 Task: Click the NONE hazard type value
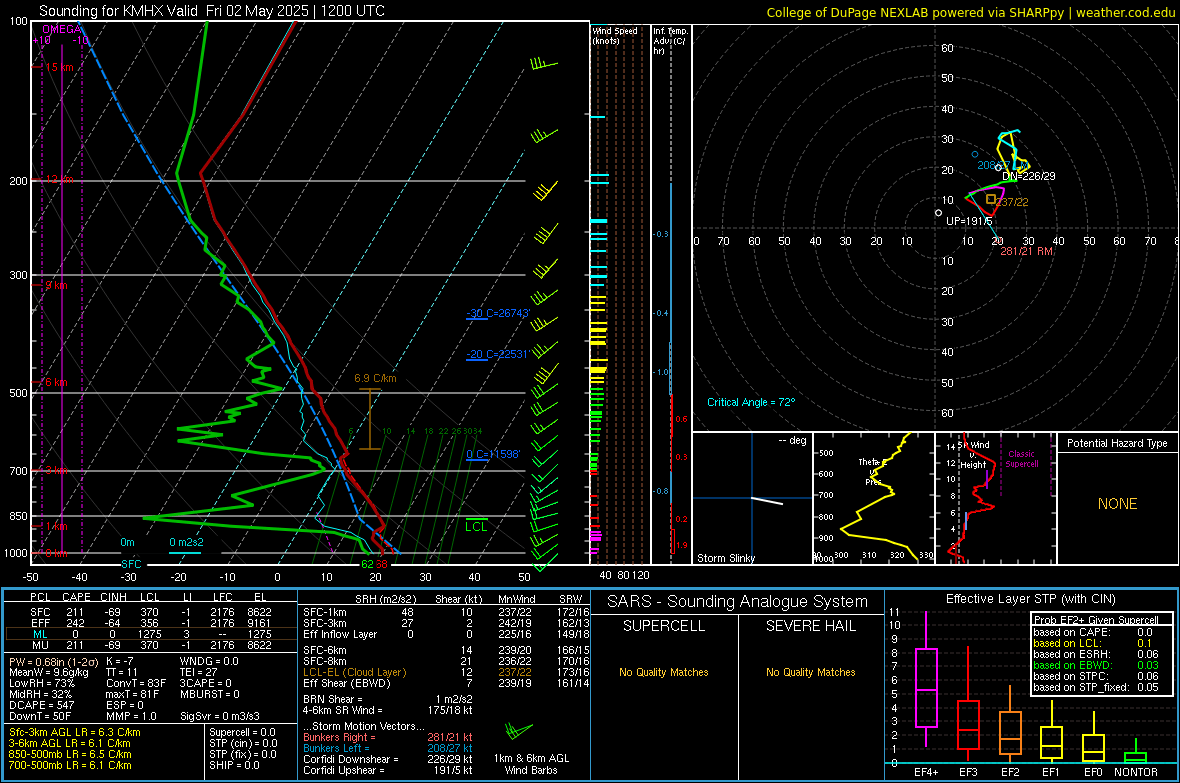(x=1118, y=504)
